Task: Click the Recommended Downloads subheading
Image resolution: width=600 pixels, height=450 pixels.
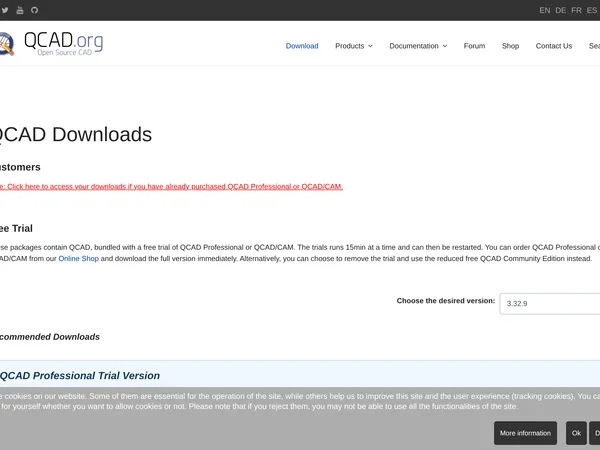Action: click(x=50, y=337)
